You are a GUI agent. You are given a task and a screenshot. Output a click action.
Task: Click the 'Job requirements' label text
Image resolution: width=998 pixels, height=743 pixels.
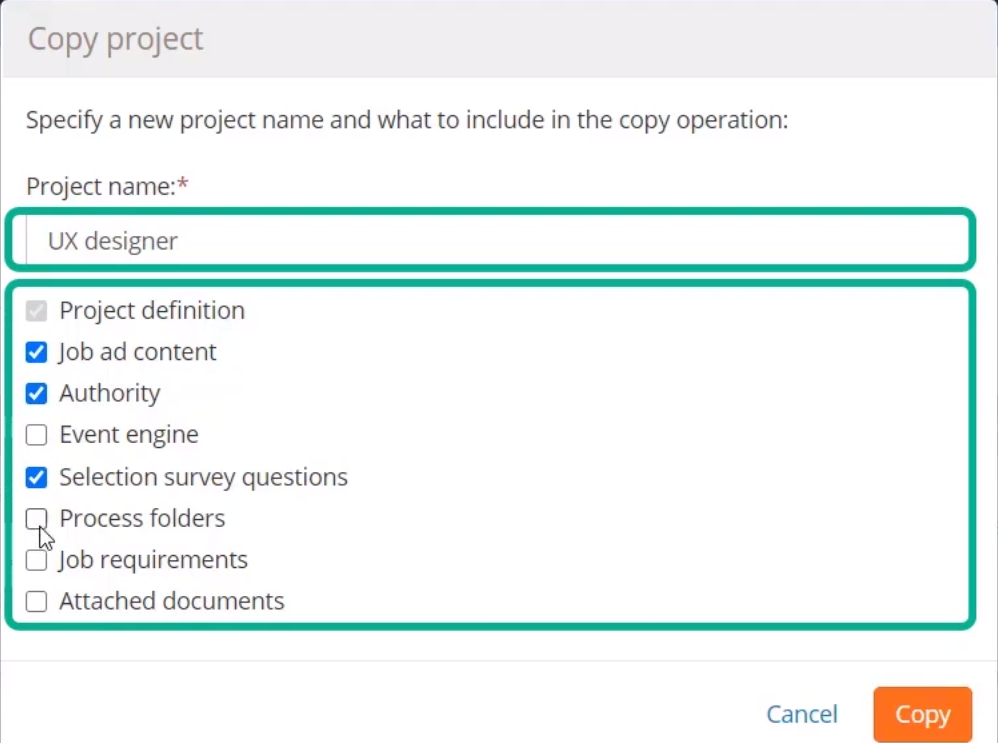click(x=153, y=560)
